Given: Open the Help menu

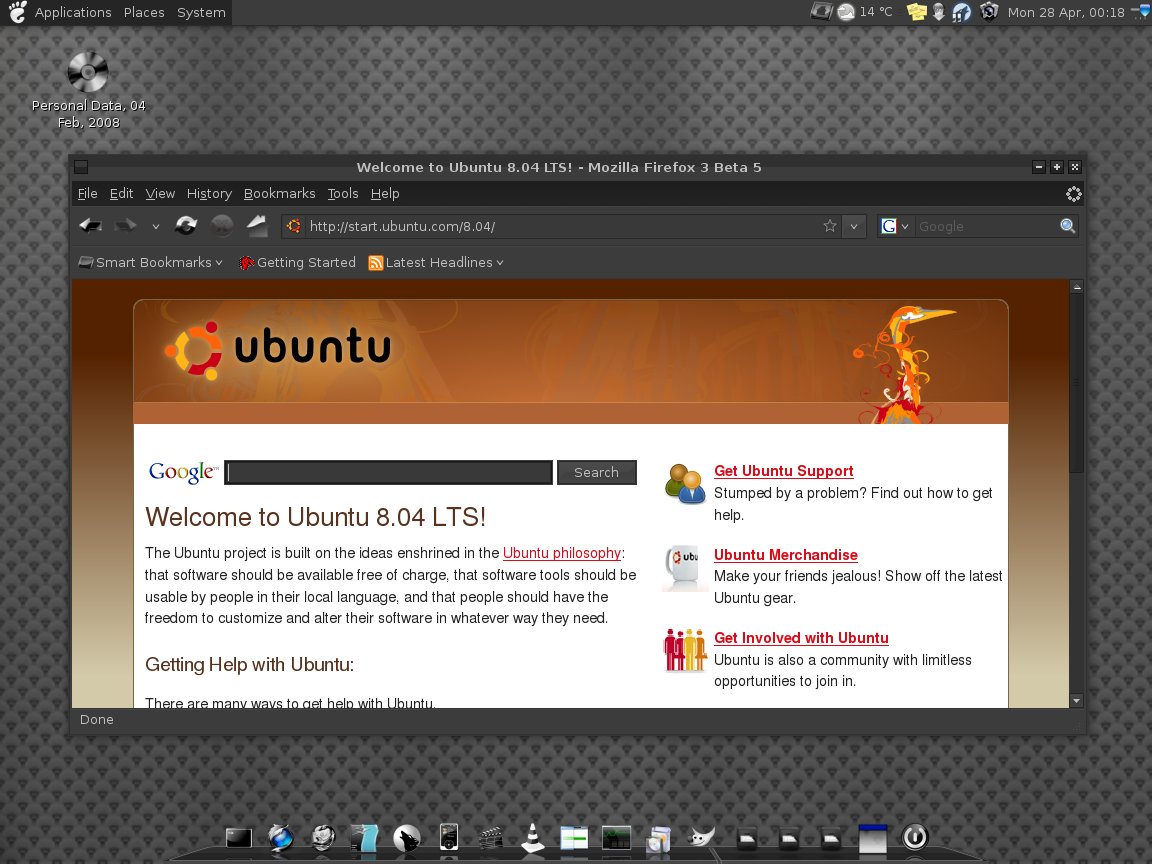Looking at the screenshot, I should click(x=385, y=193).
